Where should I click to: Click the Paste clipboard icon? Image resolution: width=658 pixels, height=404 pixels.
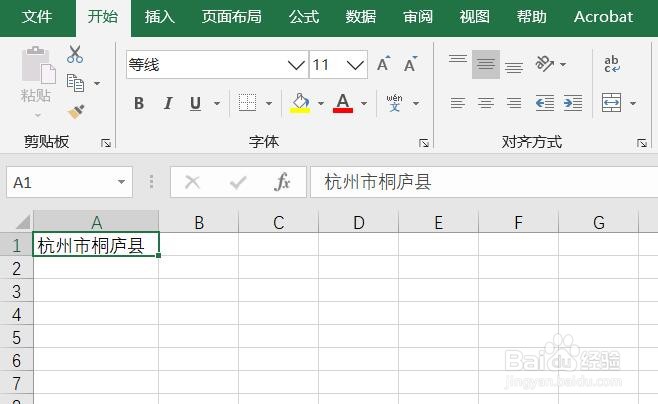[x=38, y=64]
